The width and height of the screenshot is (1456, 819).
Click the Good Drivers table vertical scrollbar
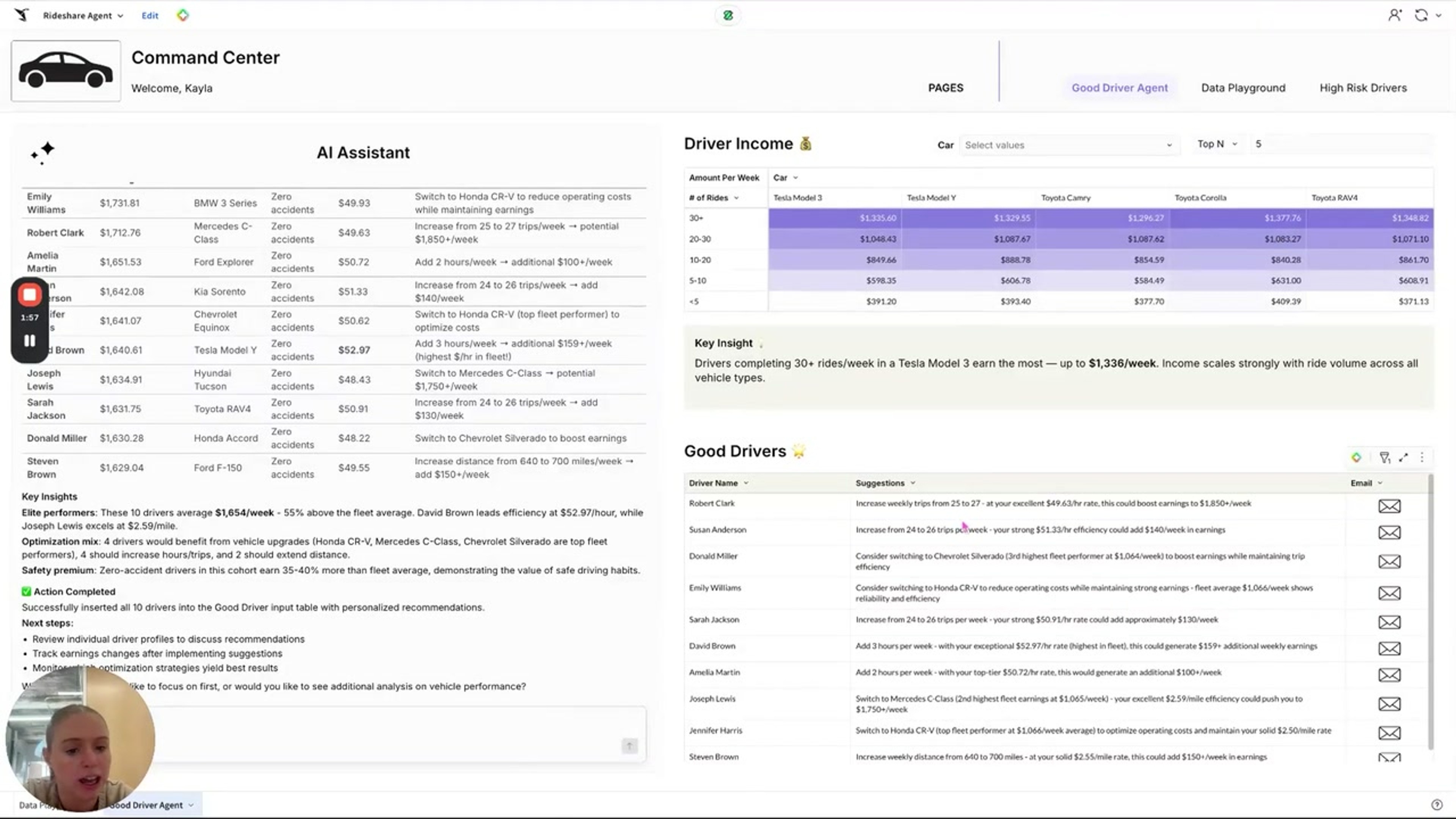pos(1431,612)
